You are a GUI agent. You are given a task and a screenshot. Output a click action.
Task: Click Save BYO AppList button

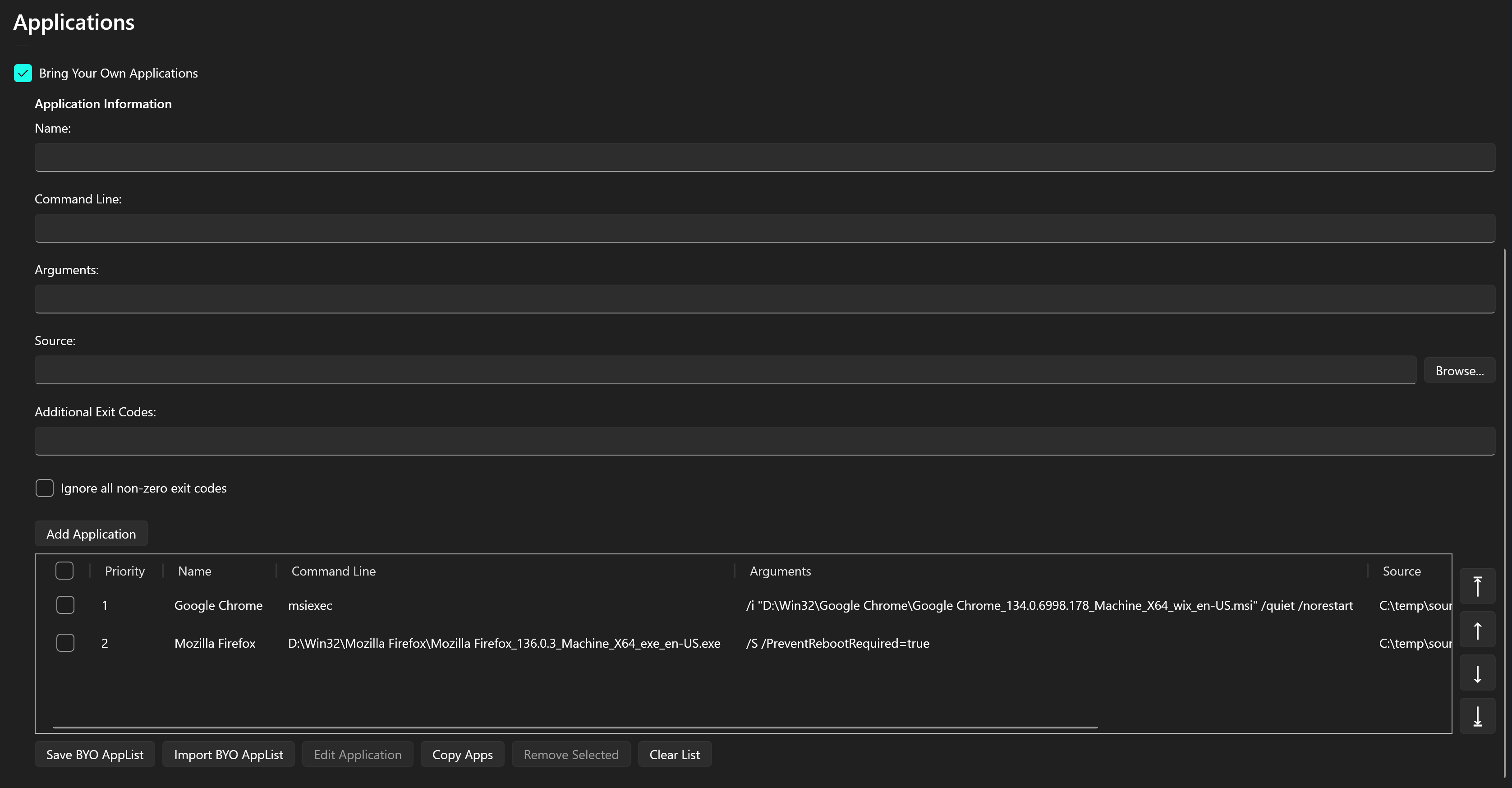[95, 755]
